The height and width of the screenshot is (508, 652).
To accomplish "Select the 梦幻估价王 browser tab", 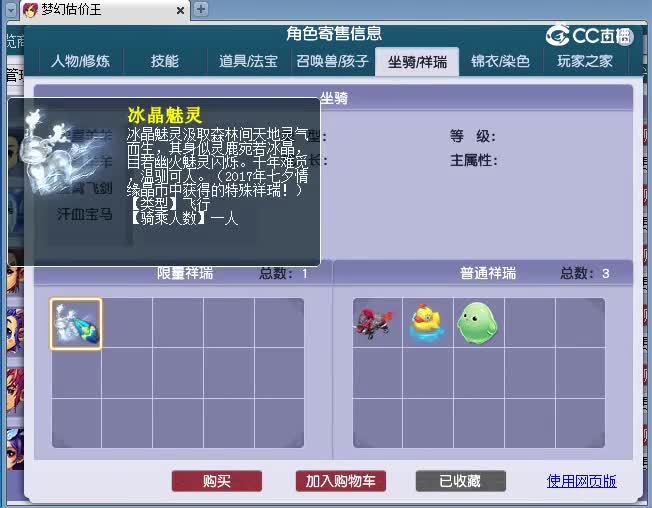I will click(104, 10).
